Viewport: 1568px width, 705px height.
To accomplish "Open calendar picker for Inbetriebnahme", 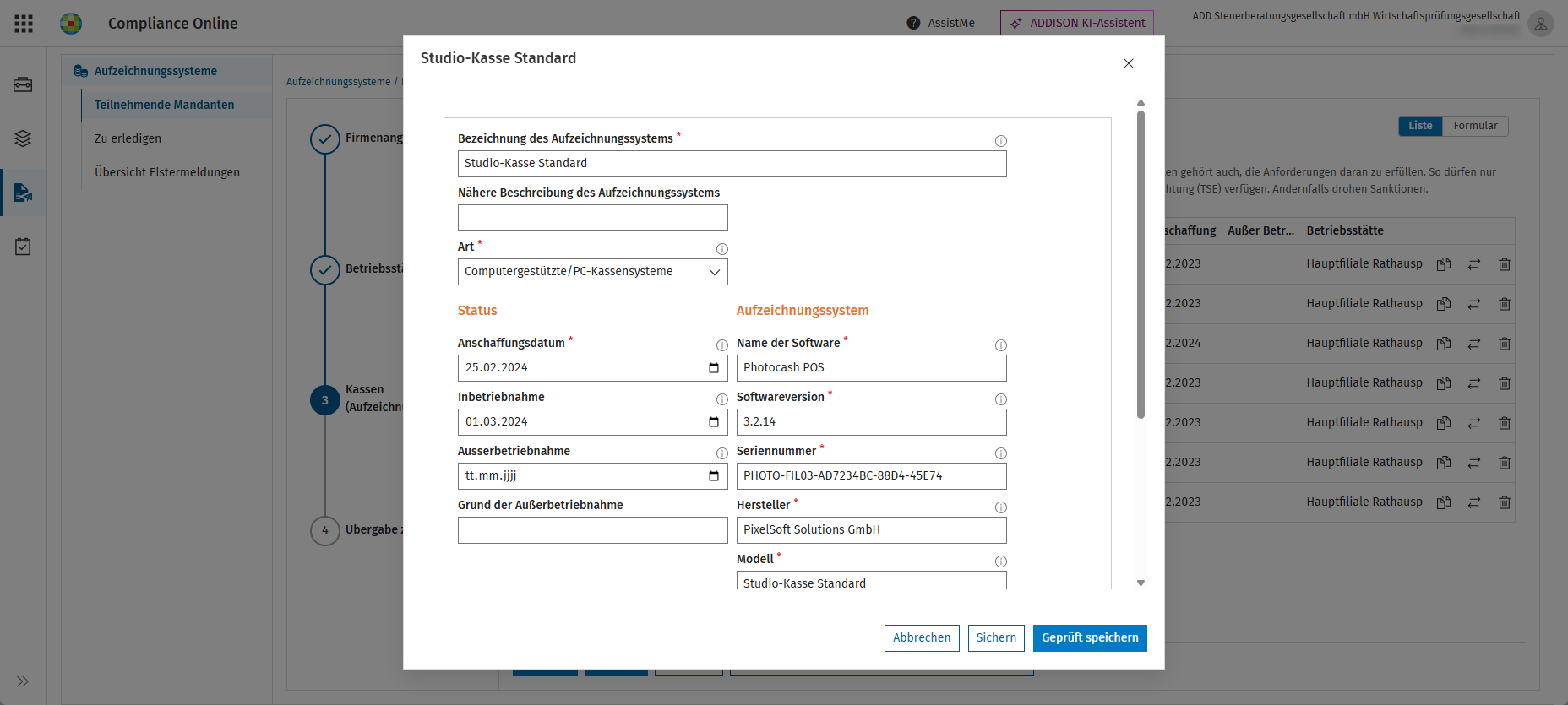I will pos(714,422).
